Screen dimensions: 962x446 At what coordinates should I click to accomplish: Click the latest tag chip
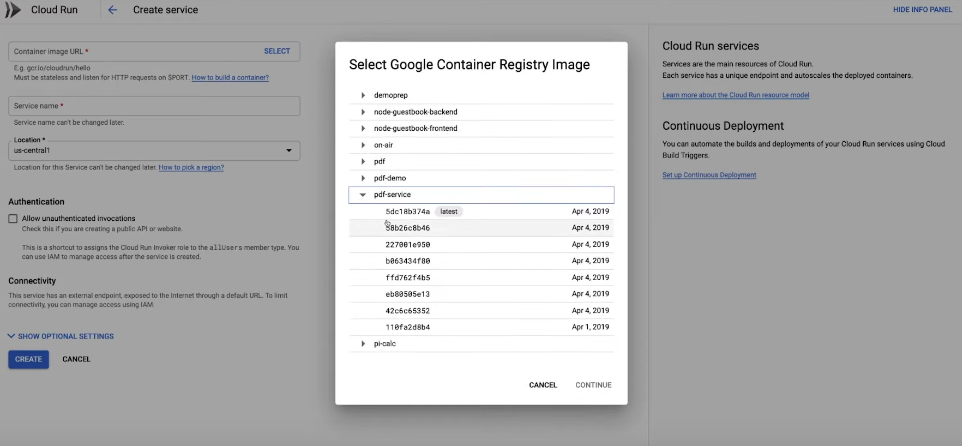click(x=448, y=211)
